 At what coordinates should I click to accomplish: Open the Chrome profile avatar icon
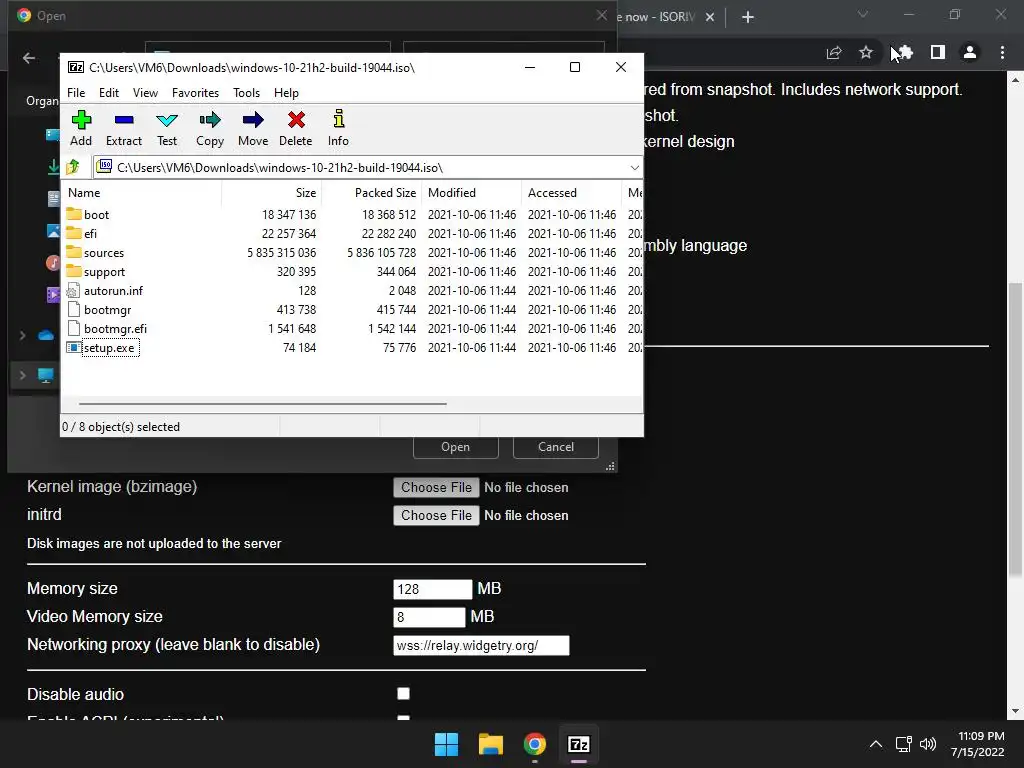[x=970, y=52]
